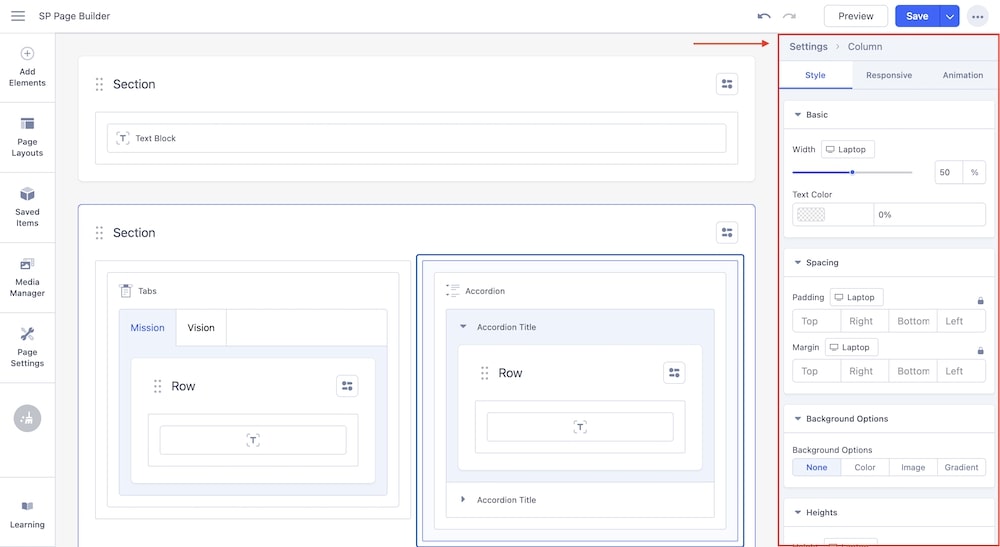Viewport: 1000px width, 547px height.
Task: Open Add Elements in sidebar
Action: pos(27,67)
